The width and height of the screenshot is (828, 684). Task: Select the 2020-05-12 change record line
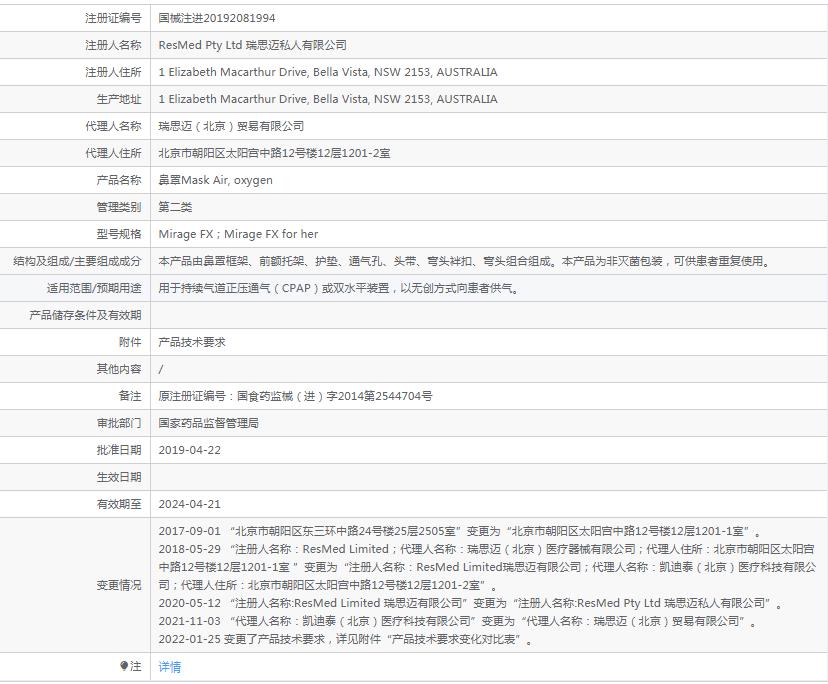pos(471,603)
